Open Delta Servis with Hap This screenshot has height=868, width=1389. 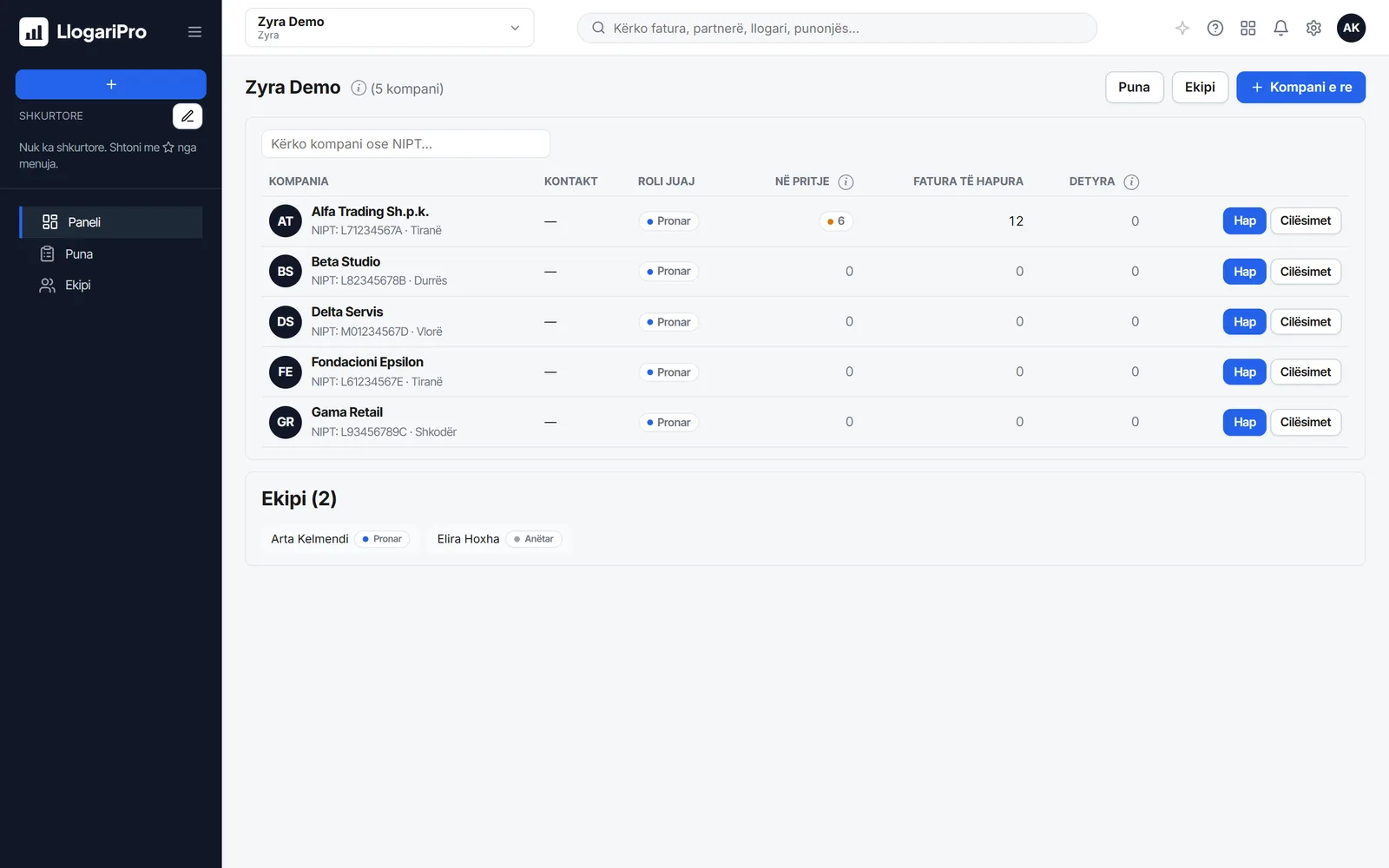[x=1245, y=322]
